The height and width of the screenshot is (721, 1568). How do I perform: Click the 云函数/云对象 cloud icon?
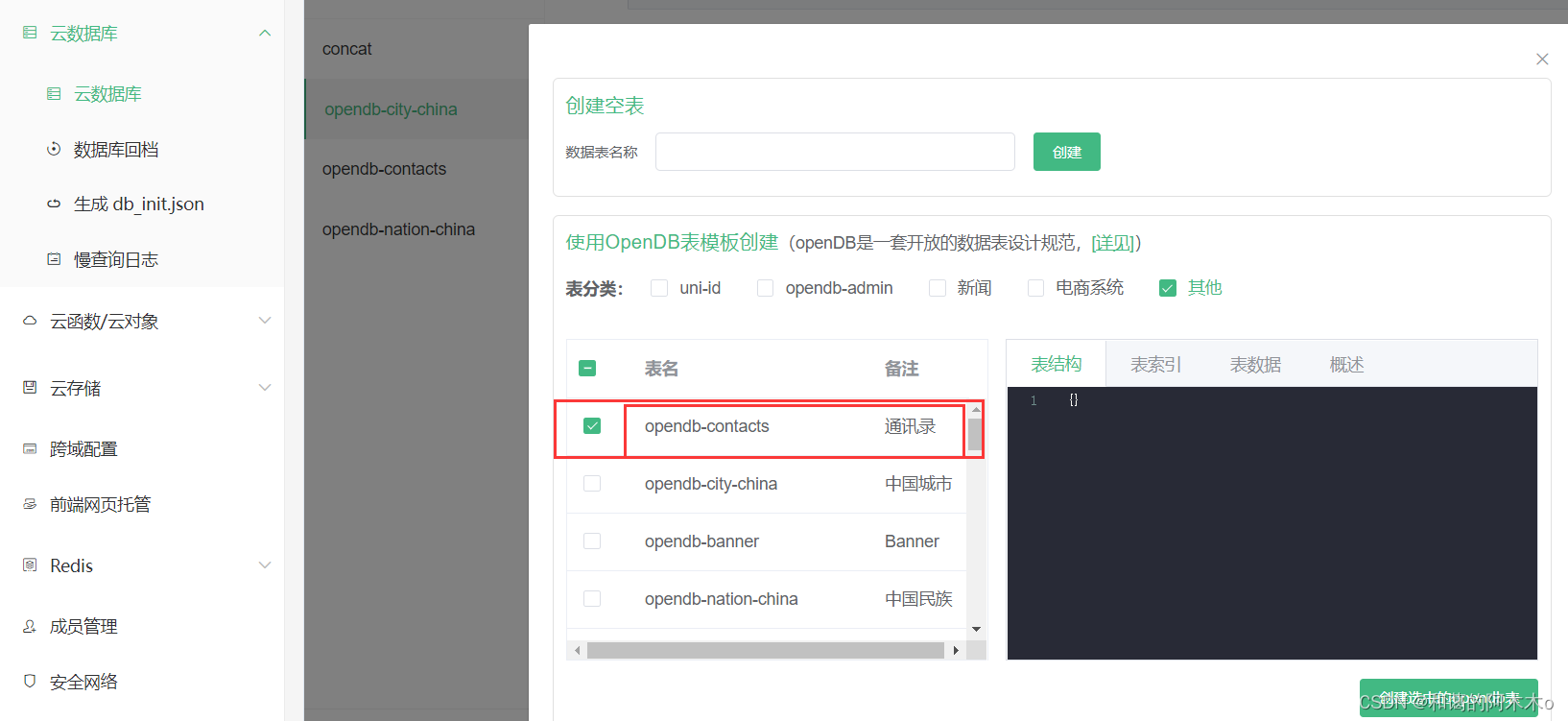(30, 321)
